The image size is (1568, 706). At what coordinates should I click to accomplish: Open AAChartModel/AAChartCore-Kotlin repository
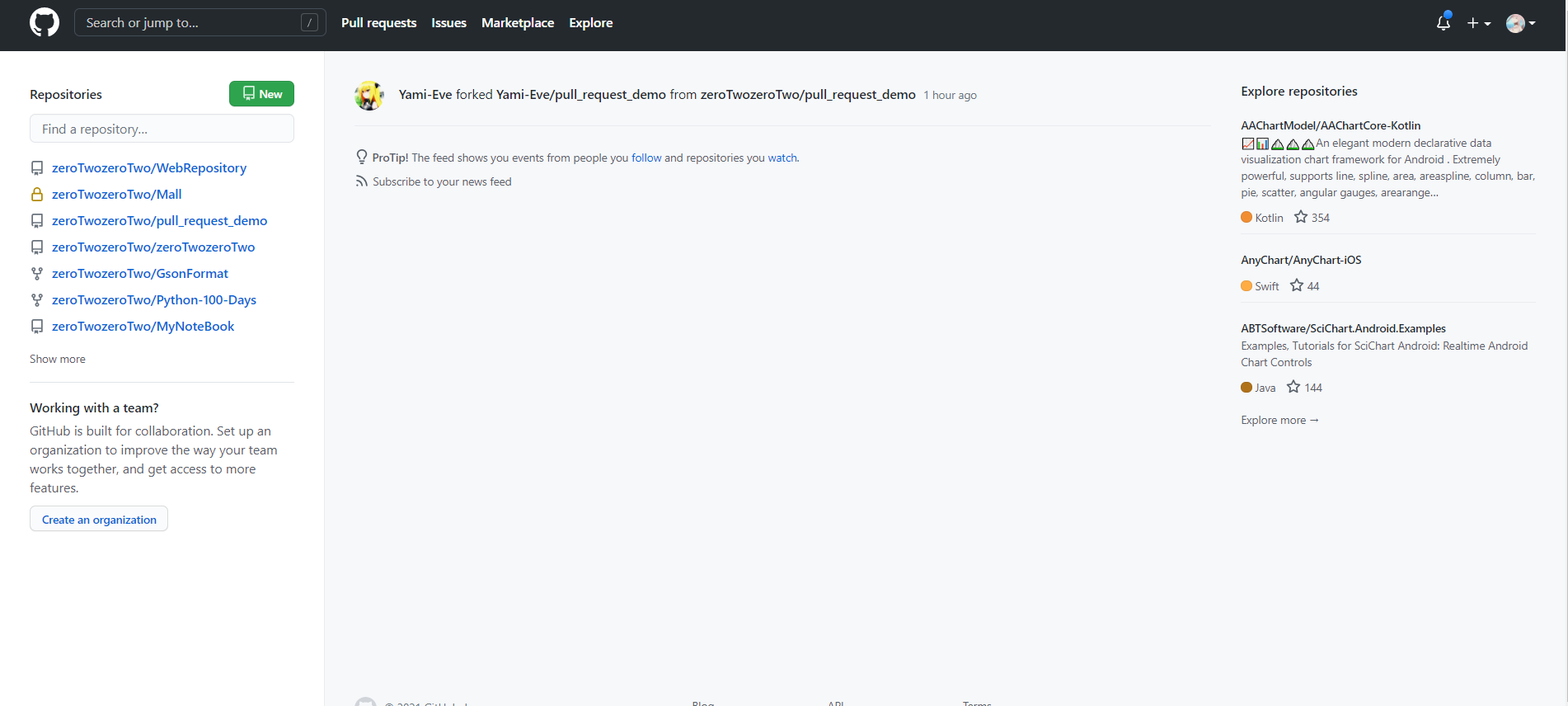coord(1331,125)
